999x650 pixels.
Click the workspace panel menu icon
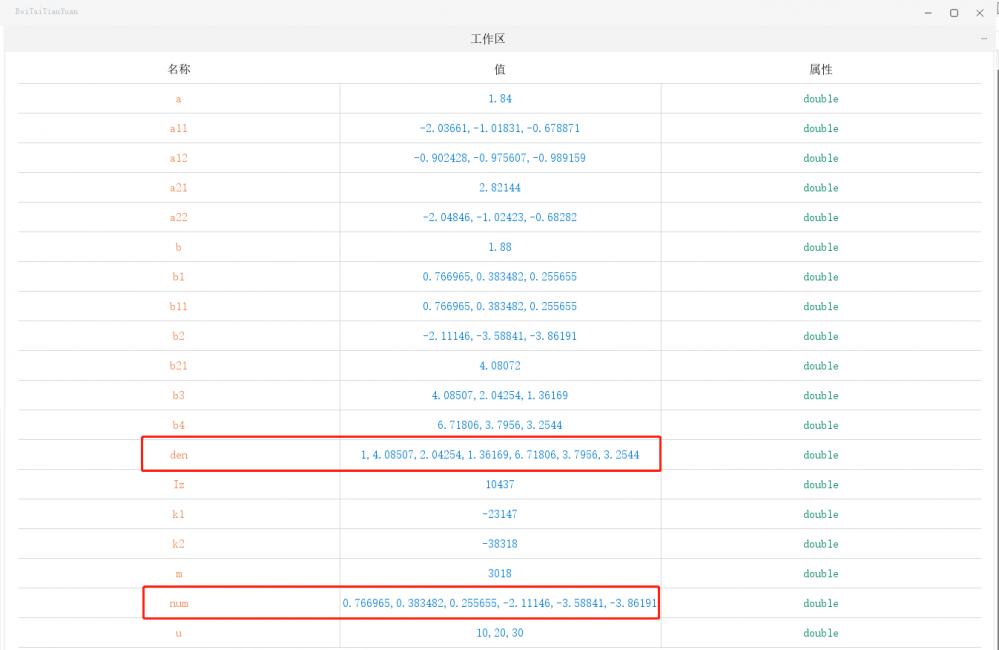pos(983,39)
